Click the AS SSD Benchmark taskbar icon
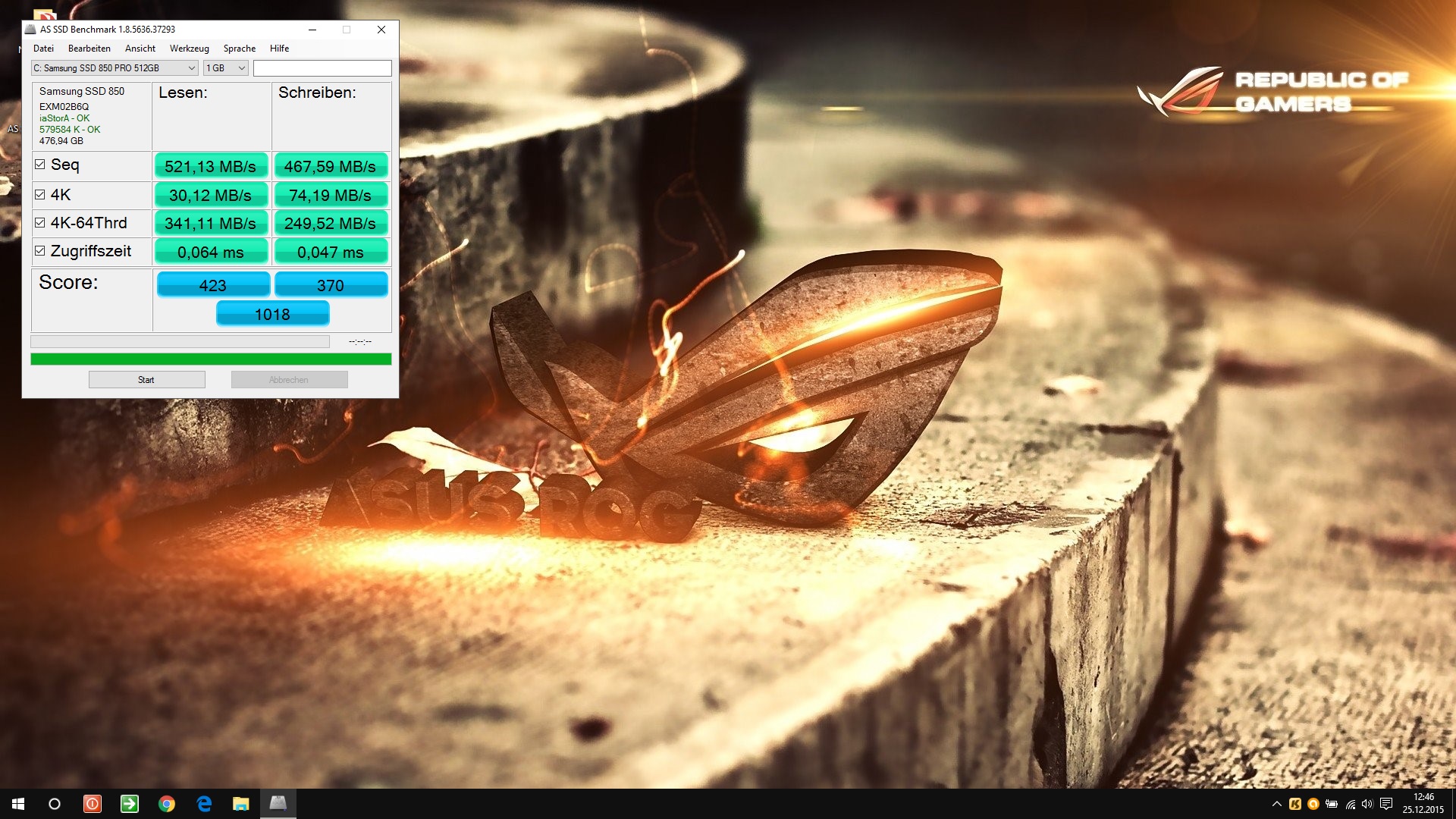The height and width of the screenshot is (819, 1456). 278,803
